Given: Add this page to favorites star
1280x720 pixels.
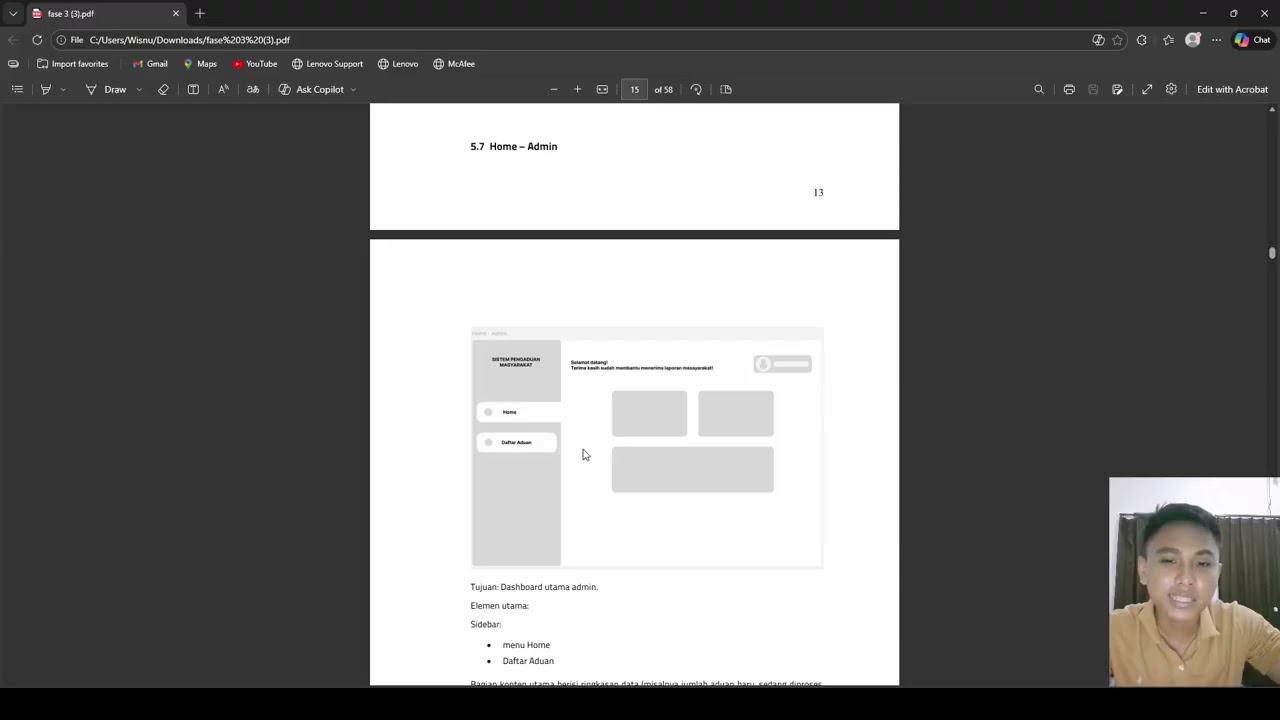Looking at the screenshot, I should coord(1117,40).
